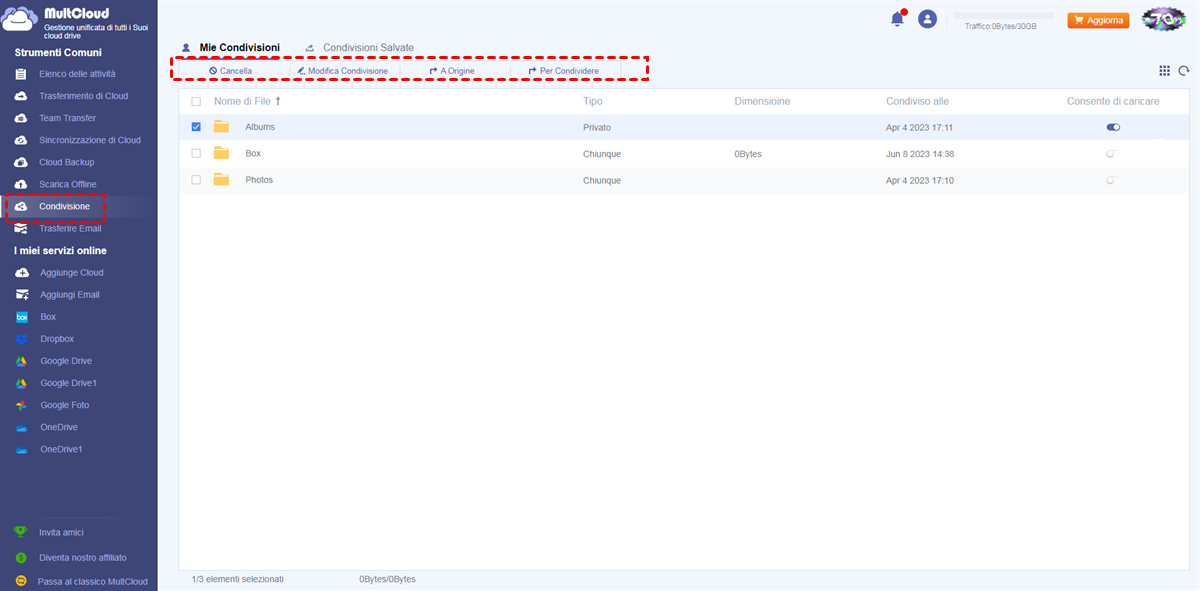Click the MultCloud logo

[x=21, y=21]
